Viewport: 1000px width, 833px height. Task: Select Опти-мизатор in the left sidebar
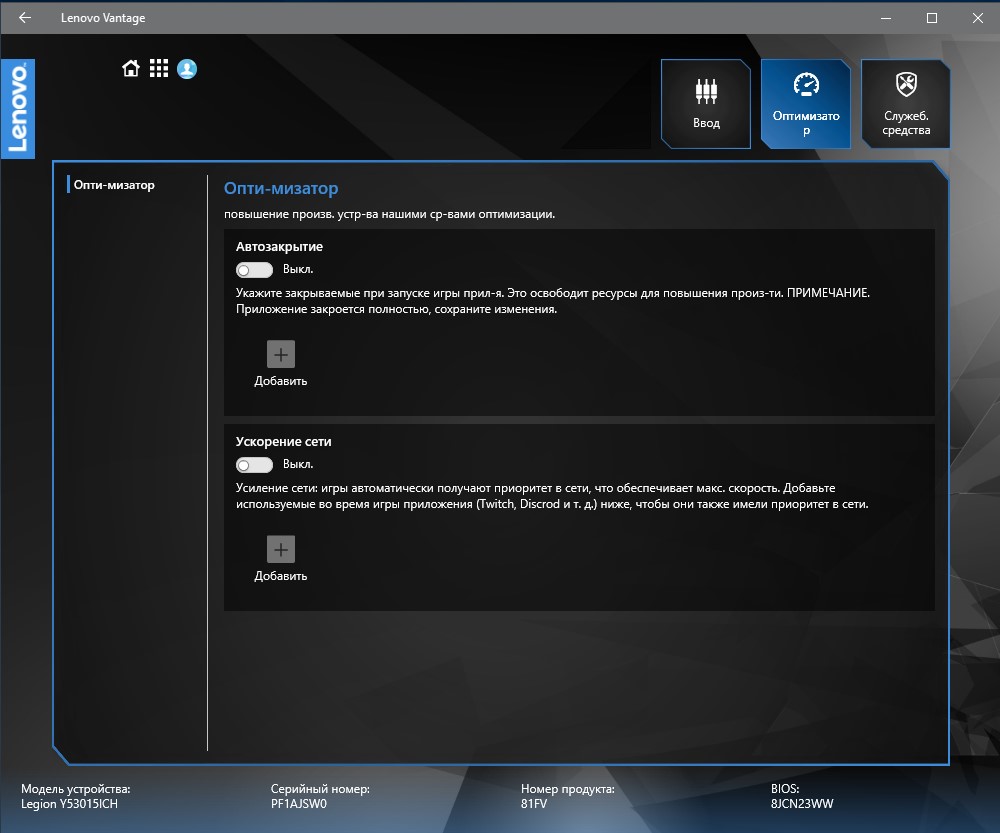114,185
